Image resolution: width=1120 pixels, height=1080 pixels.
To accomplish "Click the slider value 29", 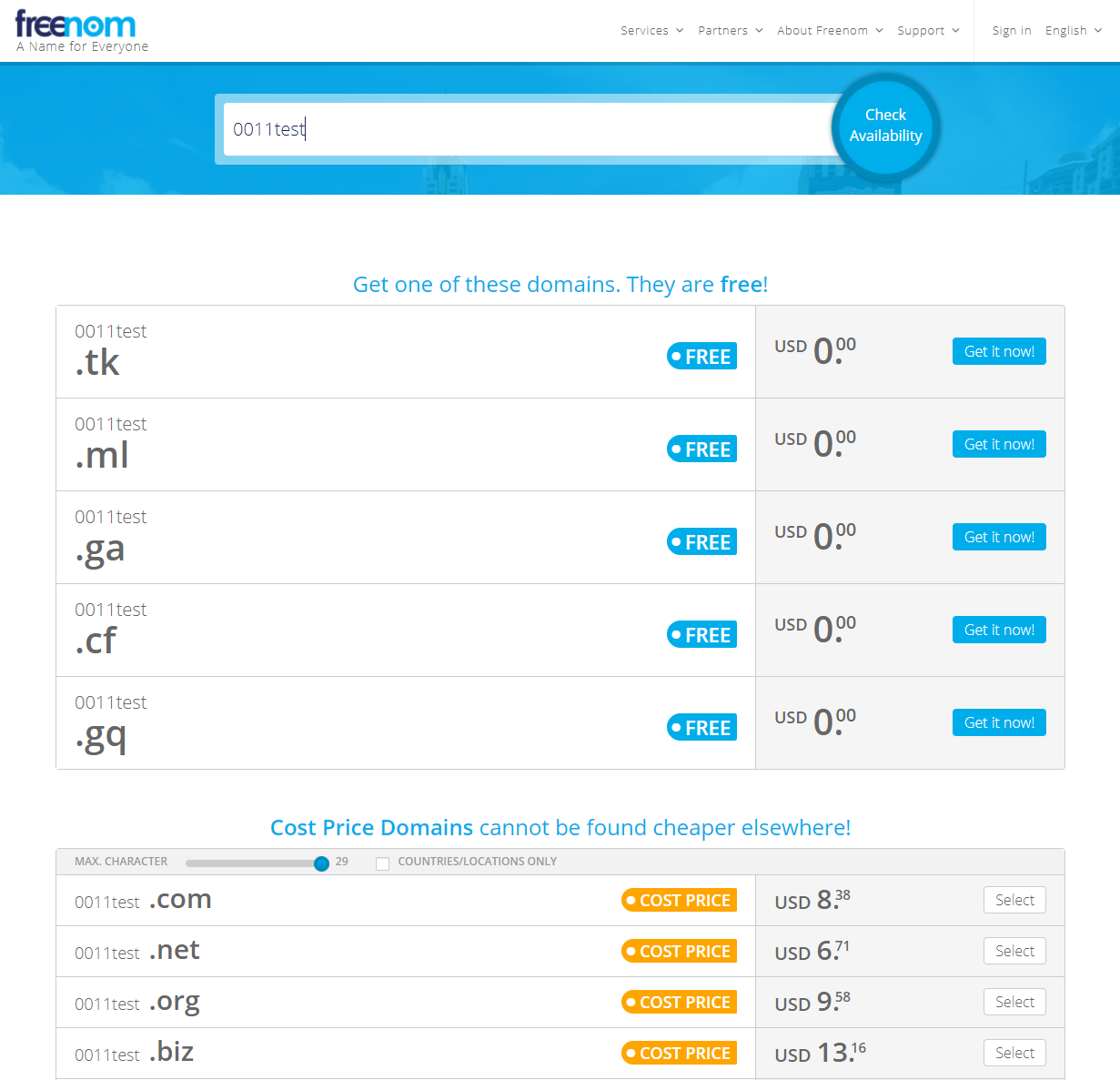I will pos(342,862).
